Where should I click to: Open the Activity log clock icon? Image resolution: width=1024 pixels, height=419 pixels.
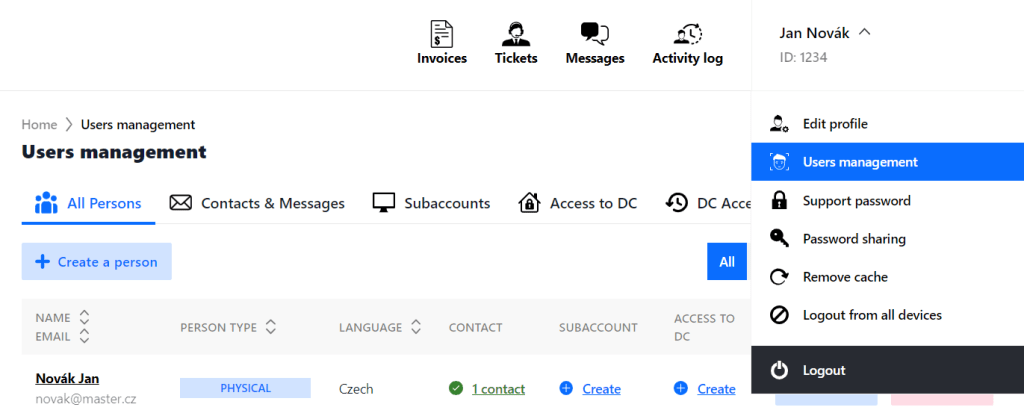pyautogui.click(x=688, y=33)
